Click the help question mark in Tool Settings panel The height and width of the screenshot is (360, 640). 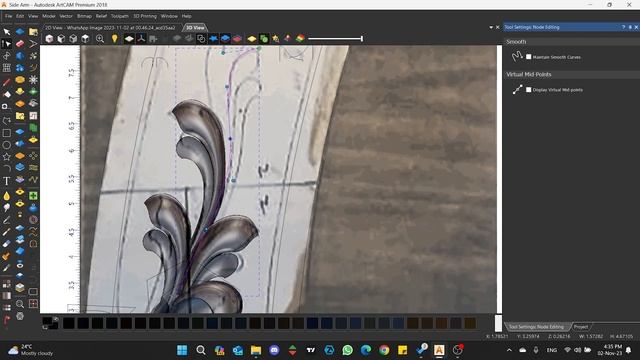(623, 27)
